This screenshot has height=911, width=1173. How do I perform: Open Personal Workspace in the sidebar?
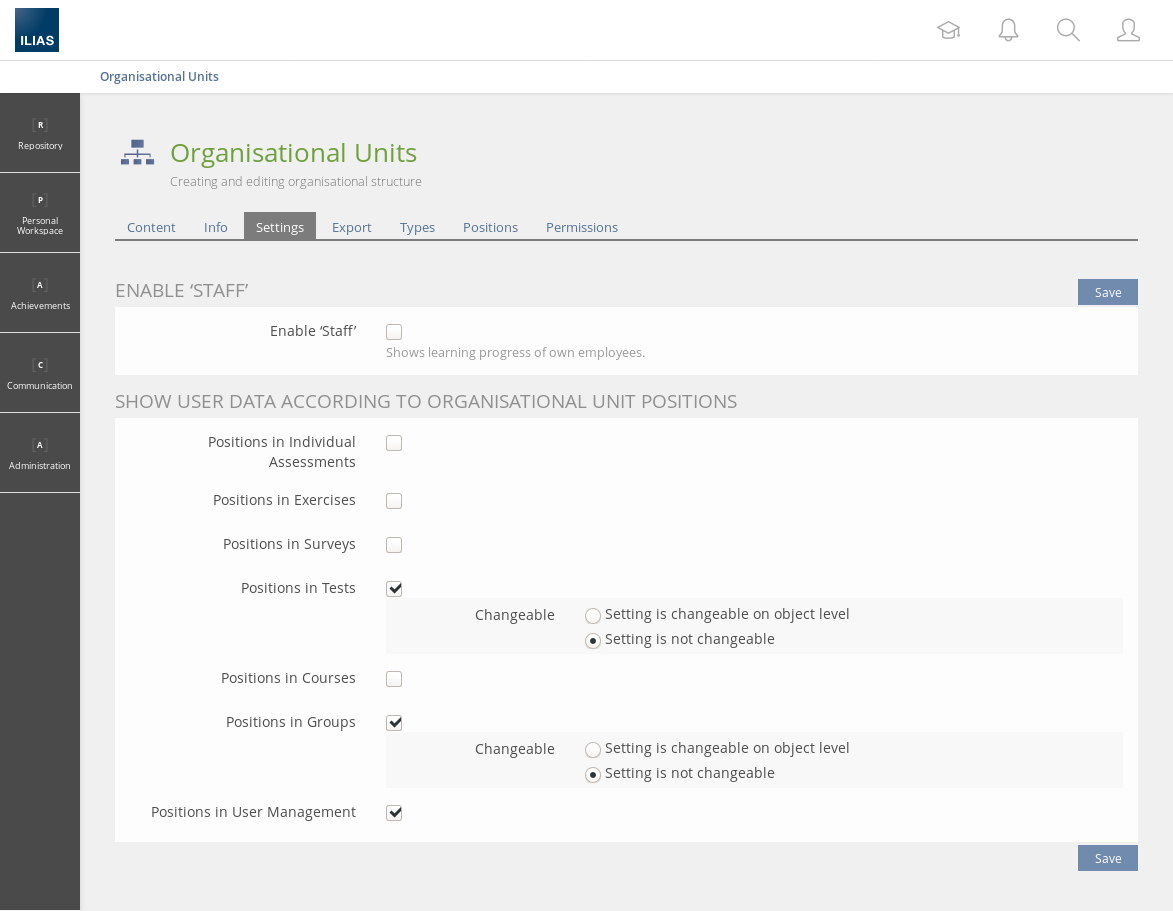coord(40,213)
